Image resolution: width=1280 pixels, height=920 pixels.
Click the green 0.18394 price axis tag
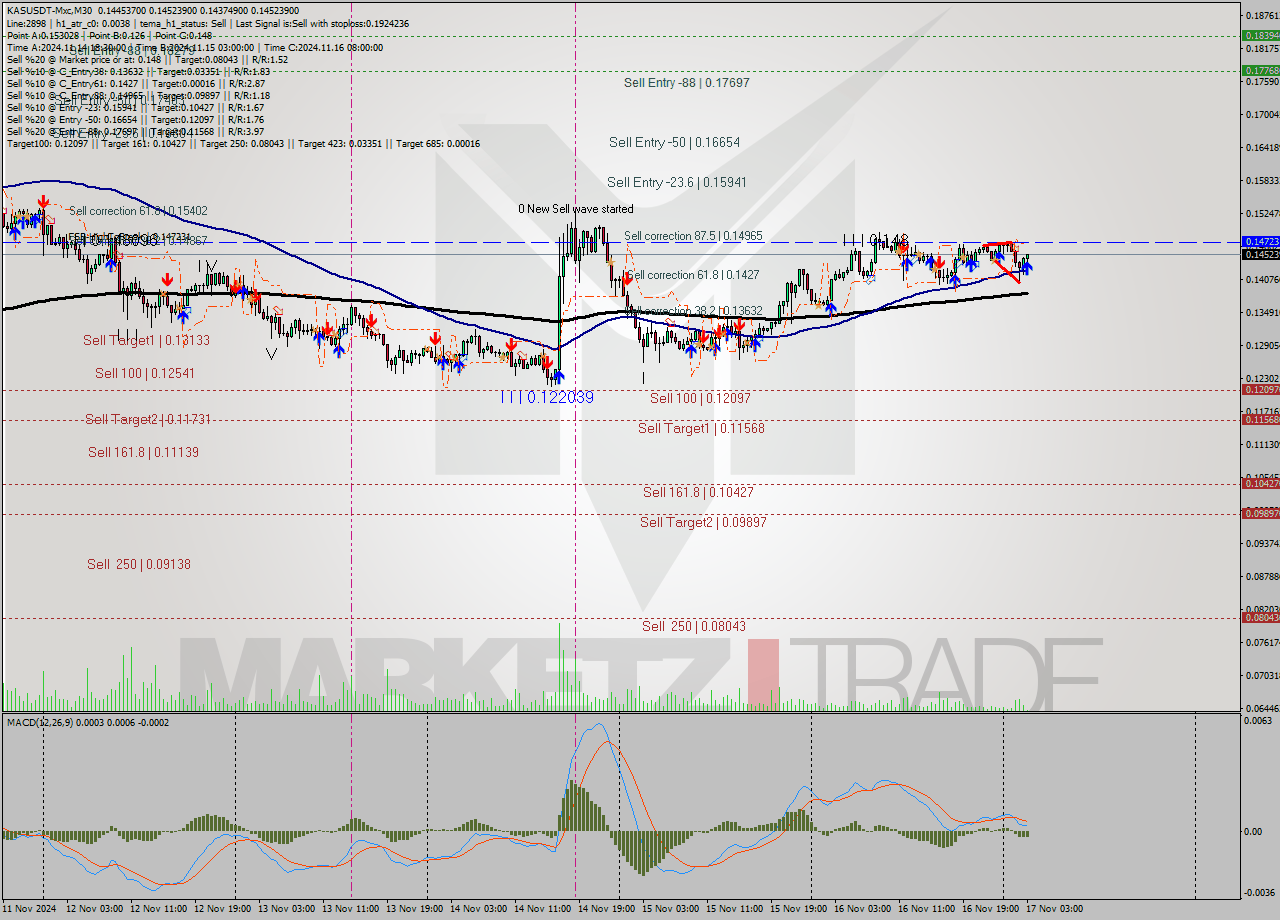pos(1260,35)
